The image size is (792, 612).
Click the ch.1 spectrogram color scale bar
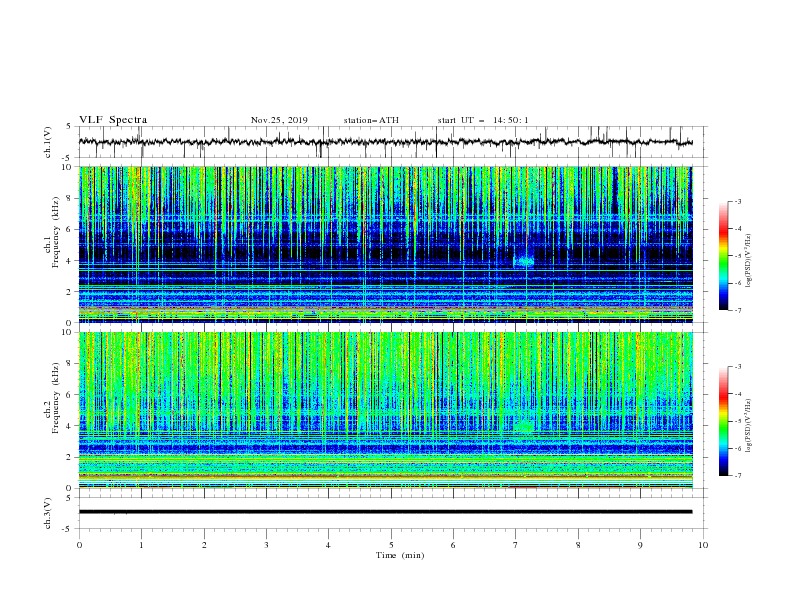[724, 256]
